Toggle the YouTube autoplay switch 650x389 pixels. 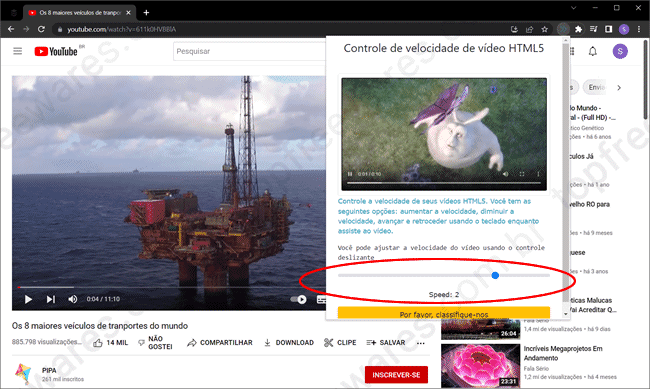point(298,299)
